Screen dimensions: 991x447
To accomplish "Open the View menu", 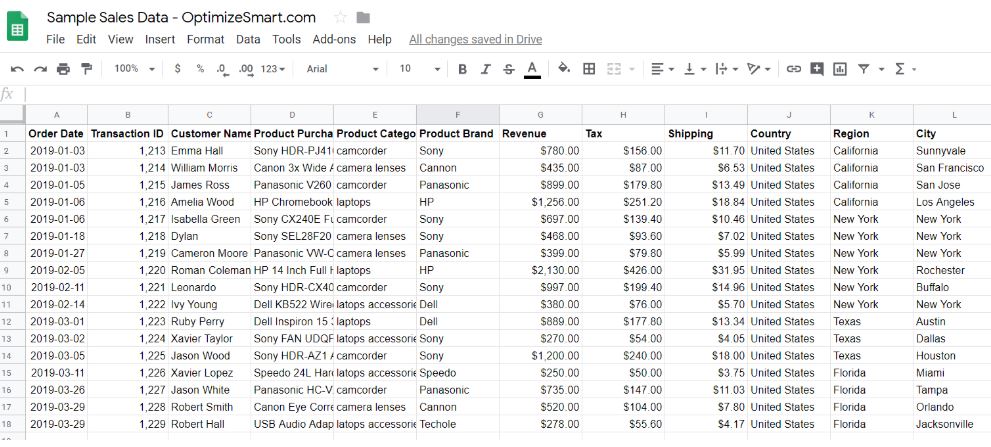I will 120,39.
